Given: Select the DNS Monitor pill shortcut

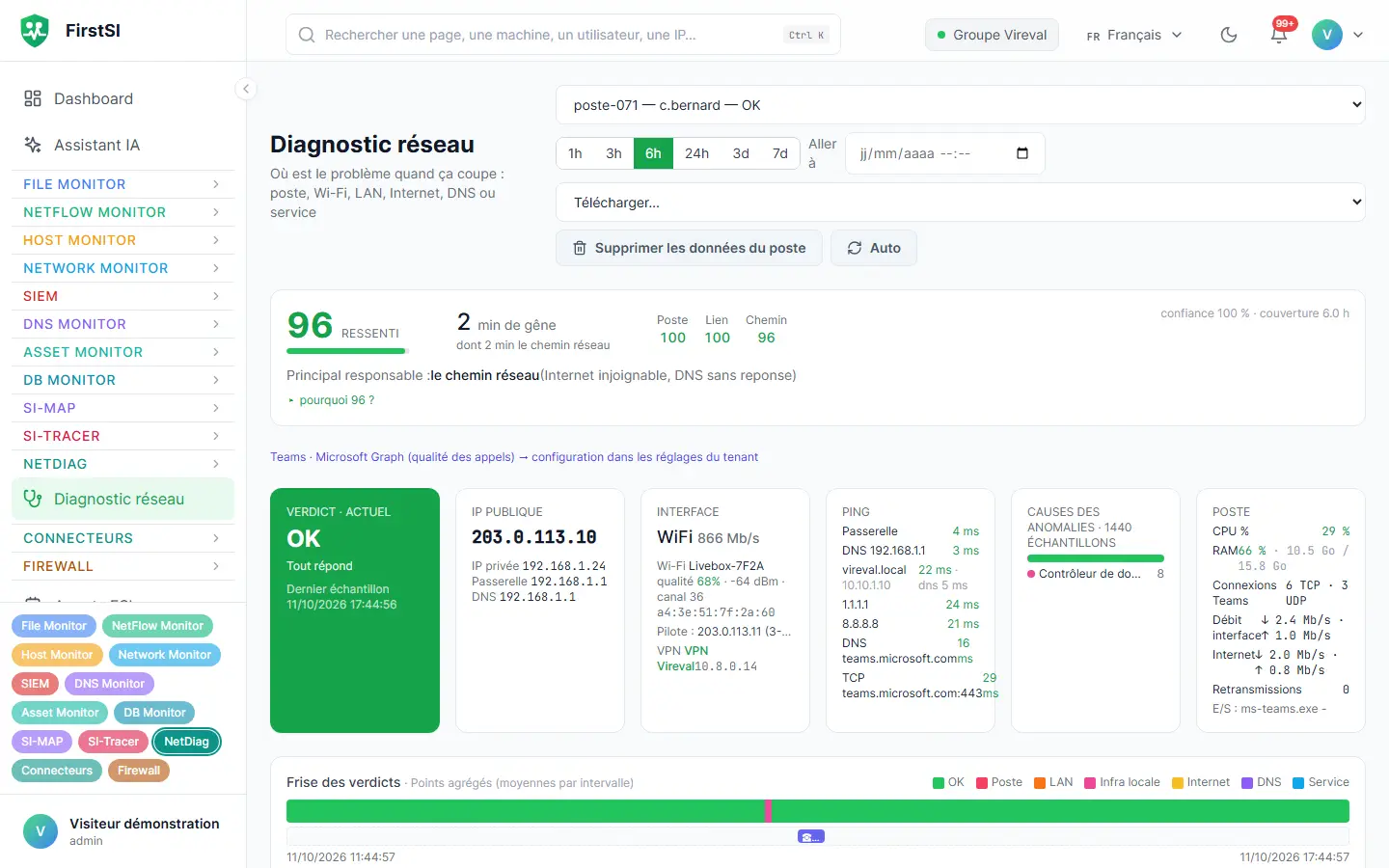Looking at the screenshot, I should (109, 684).
